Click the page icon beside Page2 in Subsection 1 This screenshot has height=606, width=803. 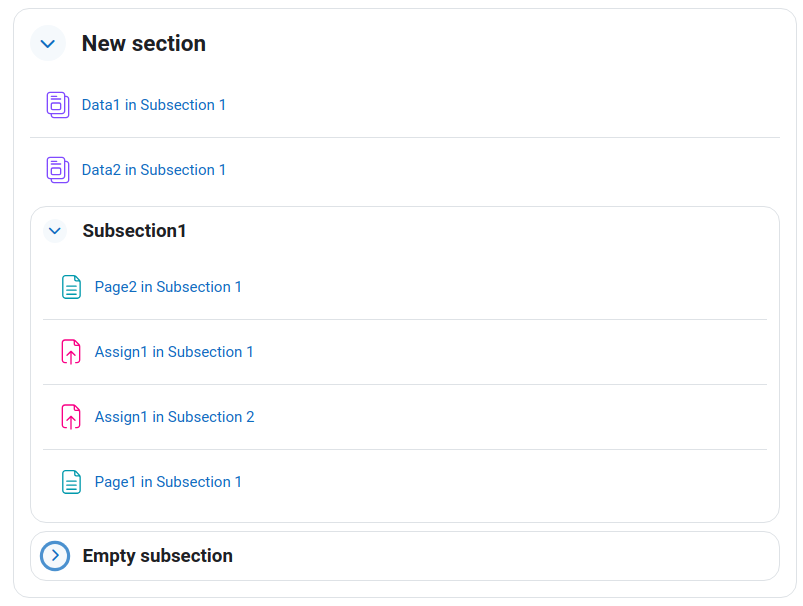click(x=71, y=287)
